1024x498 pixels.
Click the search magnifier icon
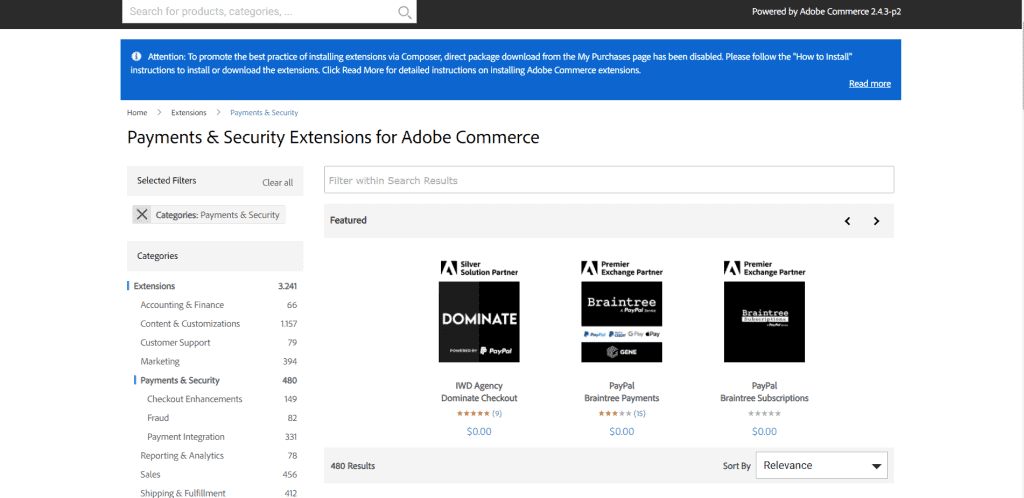[x=404, y=12]
